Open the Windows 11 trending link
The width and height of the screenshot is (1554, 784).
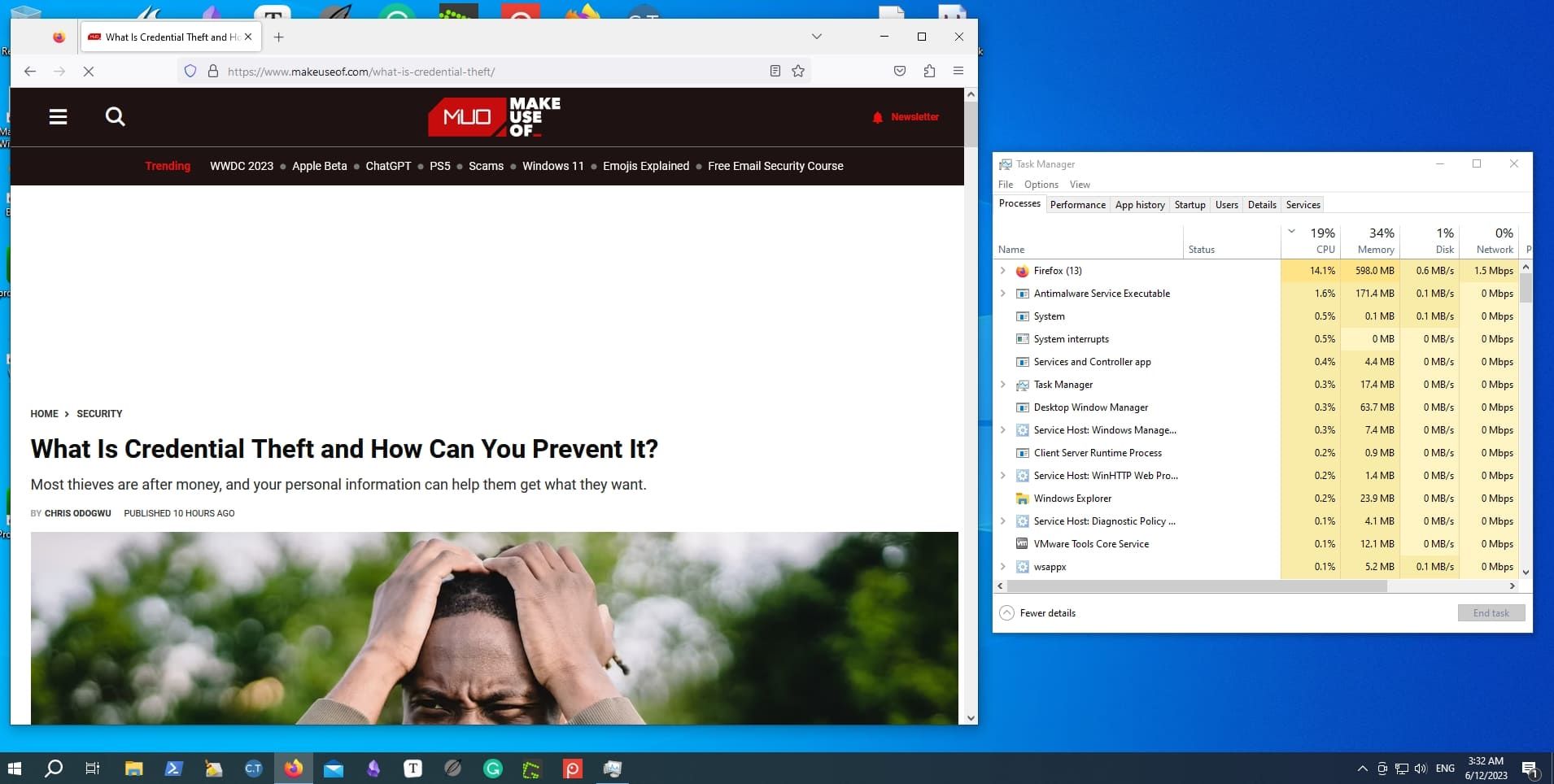pos(552,166)
